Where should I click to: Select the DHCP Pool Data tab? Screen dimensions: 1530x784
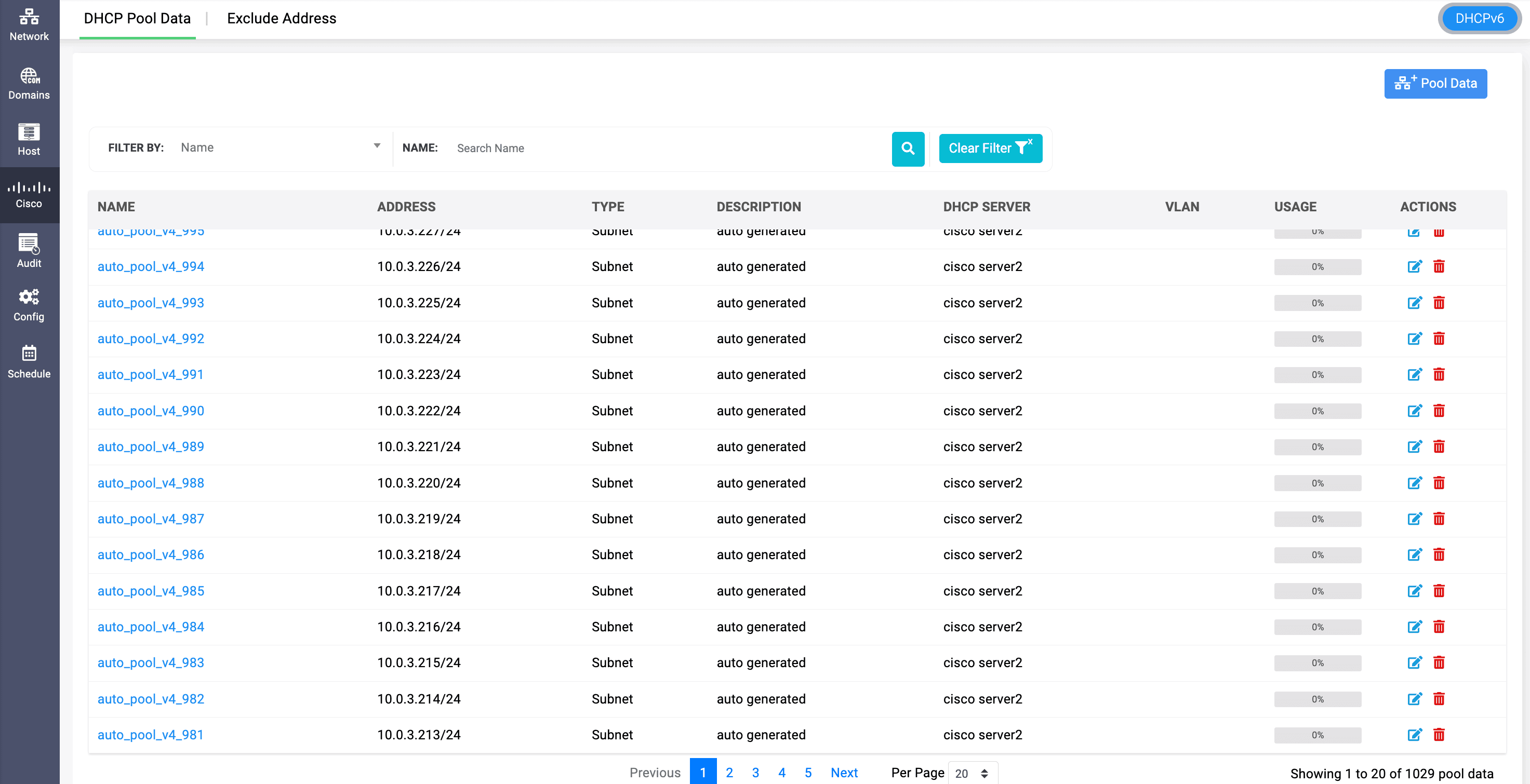coord(137,18)
